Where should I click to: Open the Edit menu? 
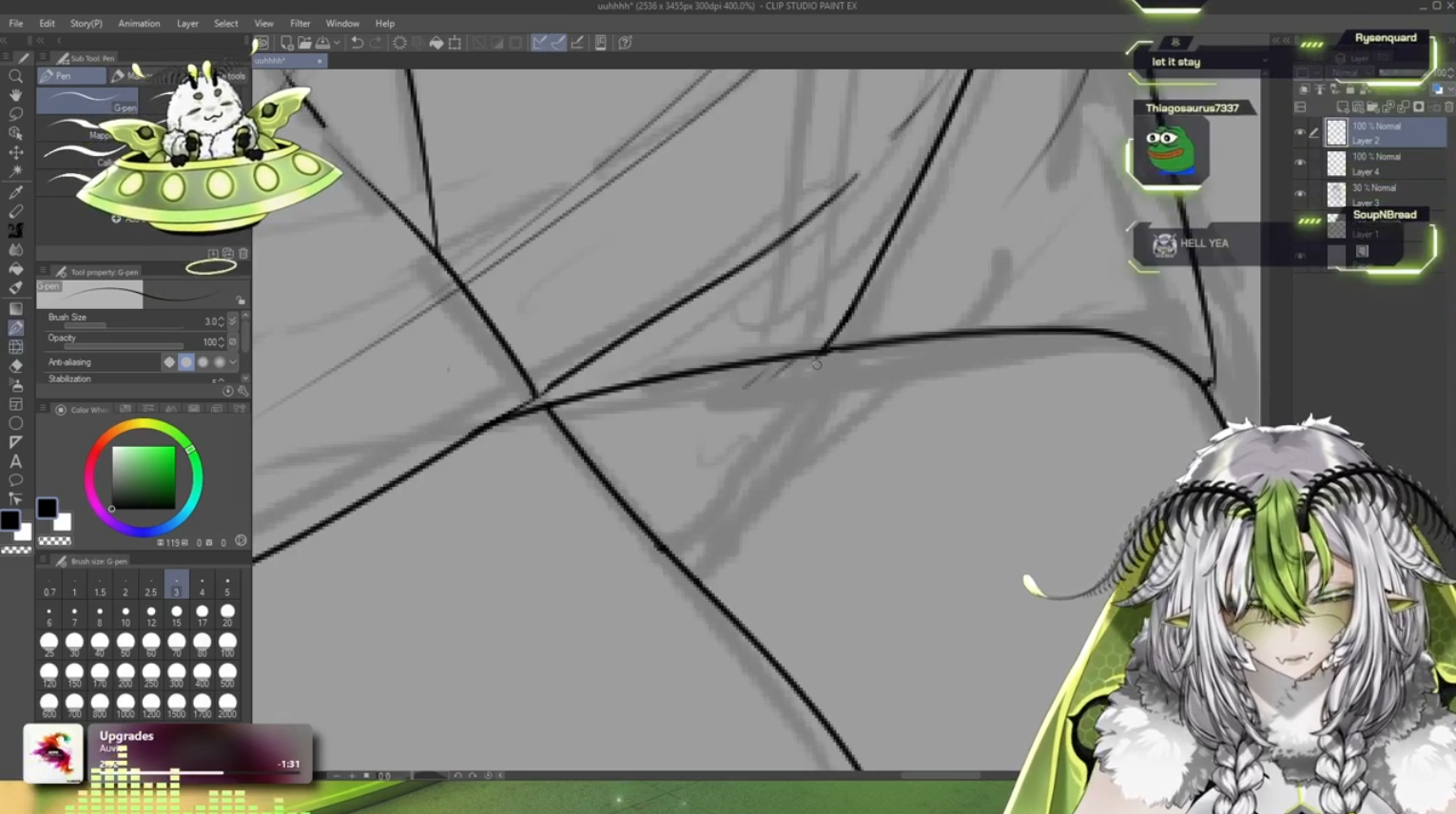[x=47, y=23]
